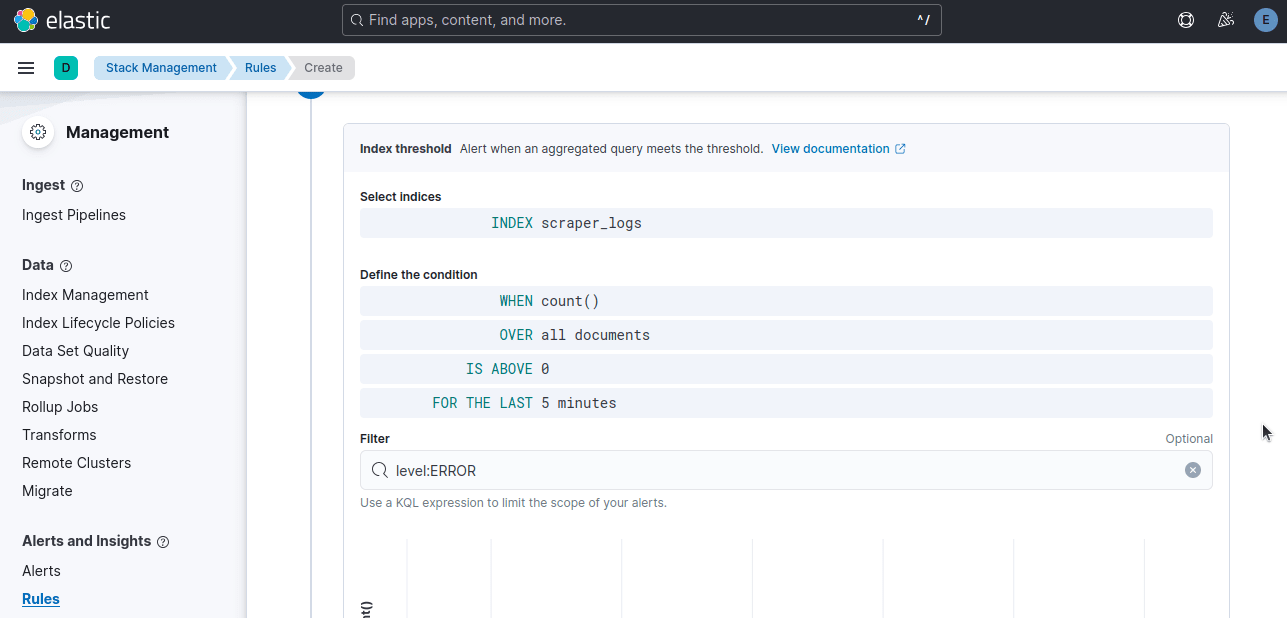The image size is (1287, 618).
Task: Open Snapshot and Restore page
Action: click(95, 379)
